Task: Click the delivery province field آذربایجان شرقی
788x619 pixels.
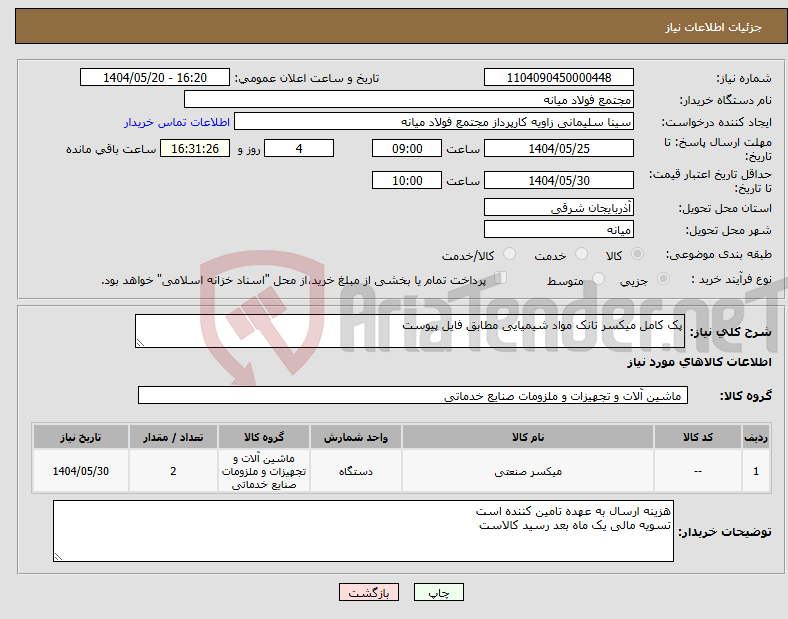Action: click(x=558, y=207)
